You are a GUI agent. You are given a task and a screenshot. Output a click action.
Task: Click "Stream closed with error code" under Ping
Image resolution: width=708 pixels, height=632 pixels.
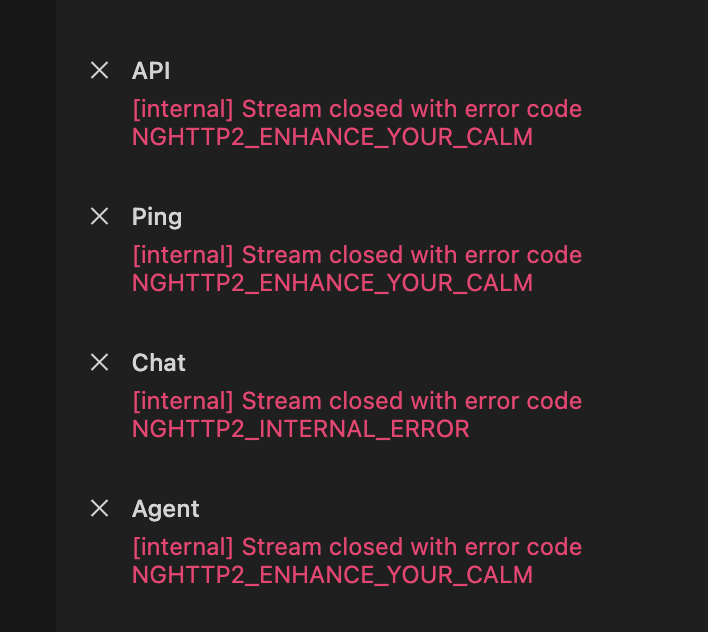click(x=411, y=255)
